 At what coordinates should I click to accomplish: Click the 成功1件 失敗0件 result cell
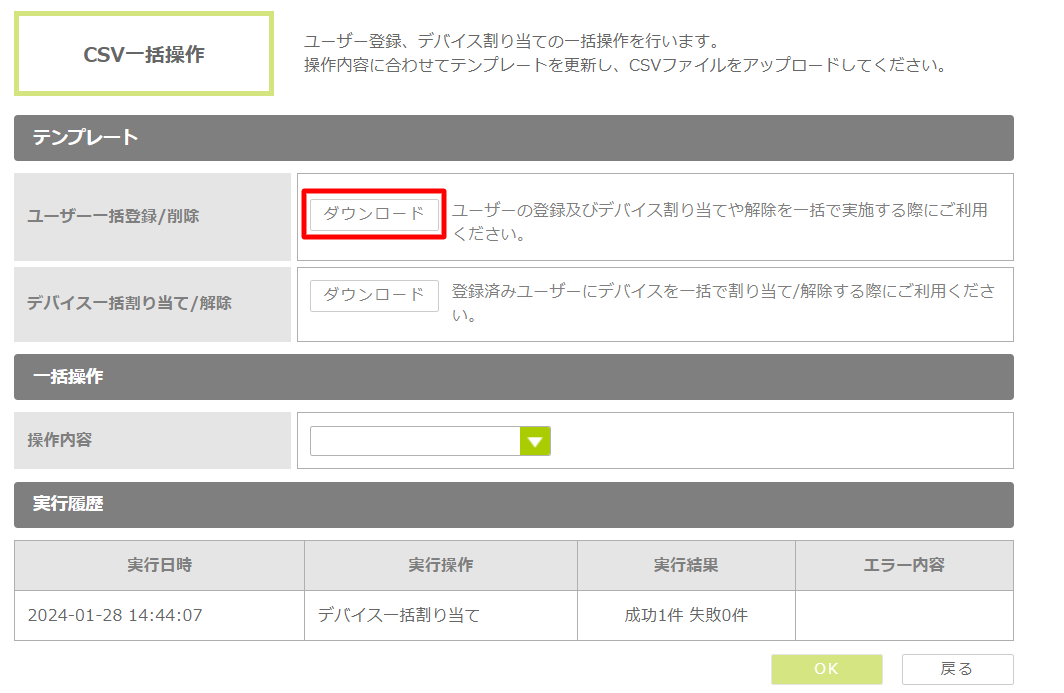click(x=686, y=615)
